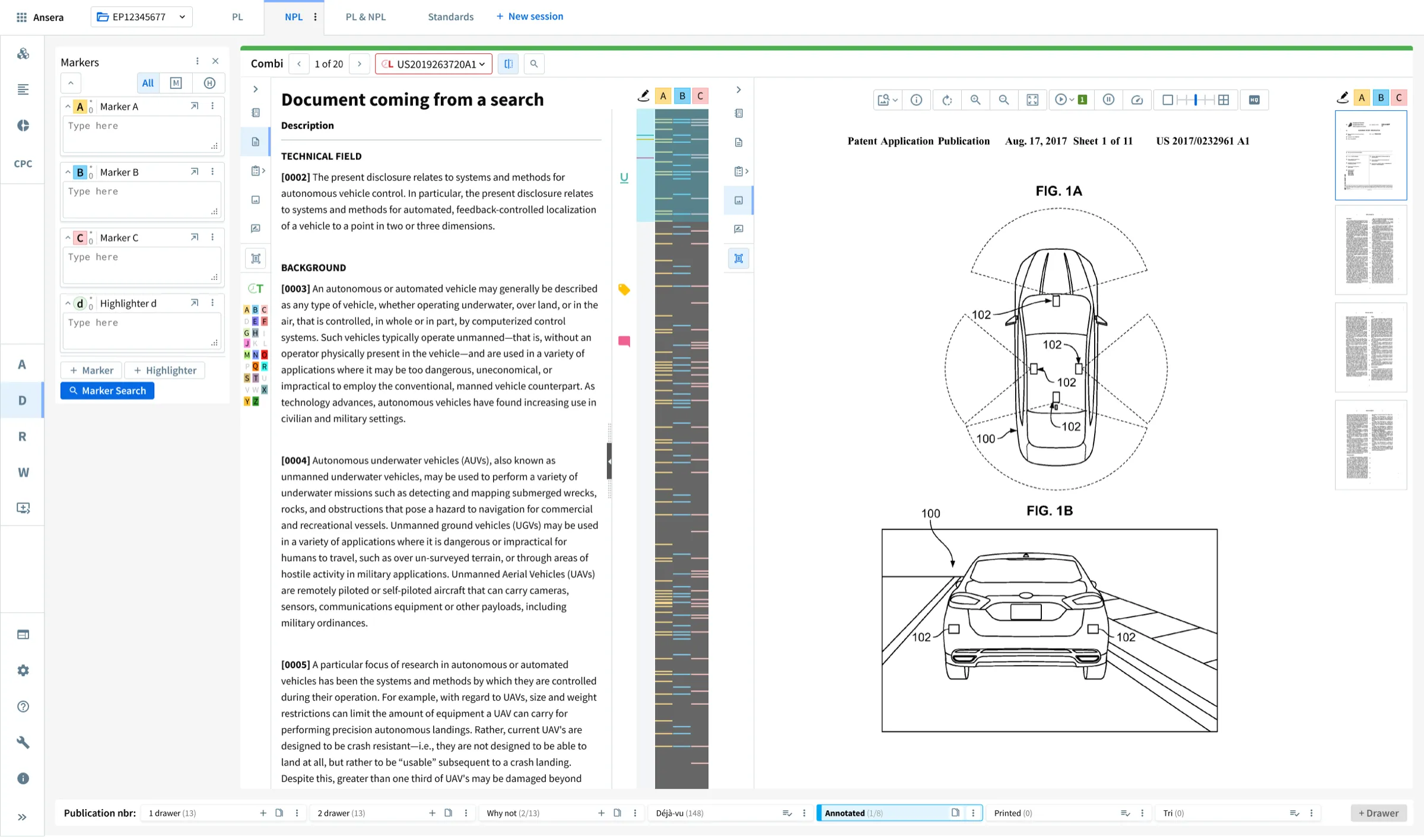The width and height of the screenshot is (1424, 840).
Task: Click the Marker C text field
Action: [x=141, y=265]
